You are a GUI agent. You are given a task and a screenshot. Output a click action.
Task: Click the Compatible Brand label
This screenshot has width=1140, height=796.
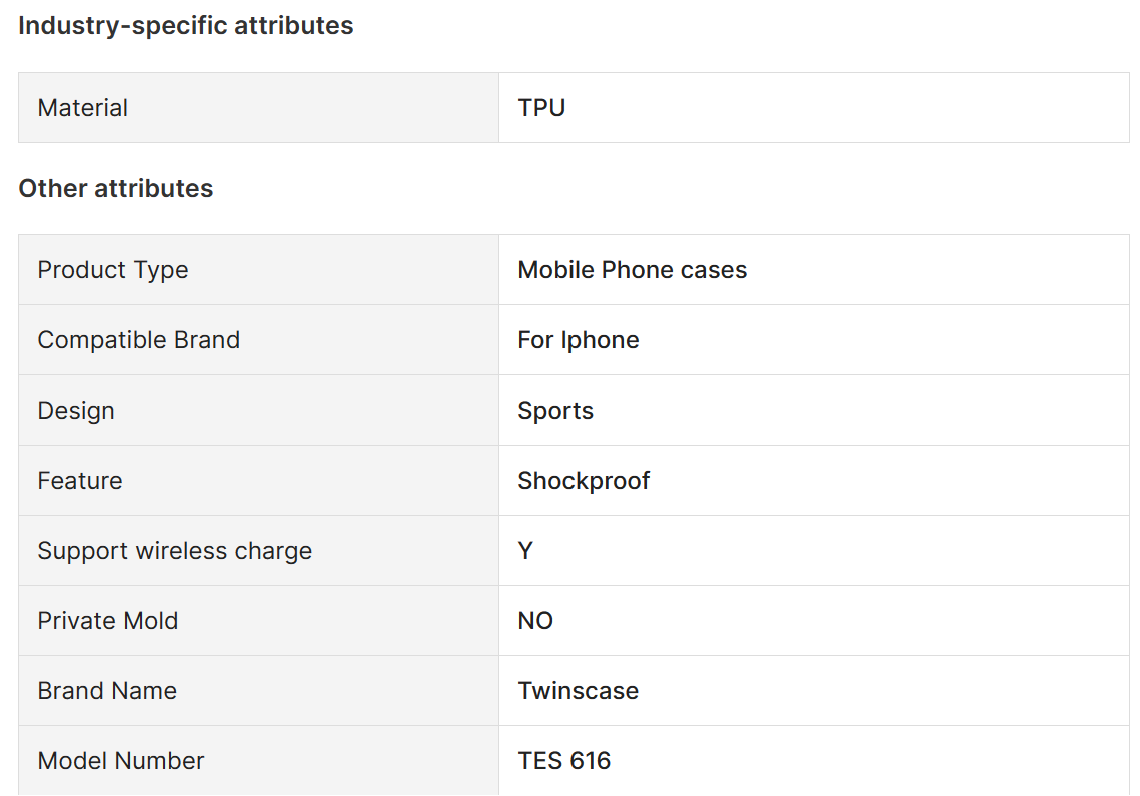[139, 340]
